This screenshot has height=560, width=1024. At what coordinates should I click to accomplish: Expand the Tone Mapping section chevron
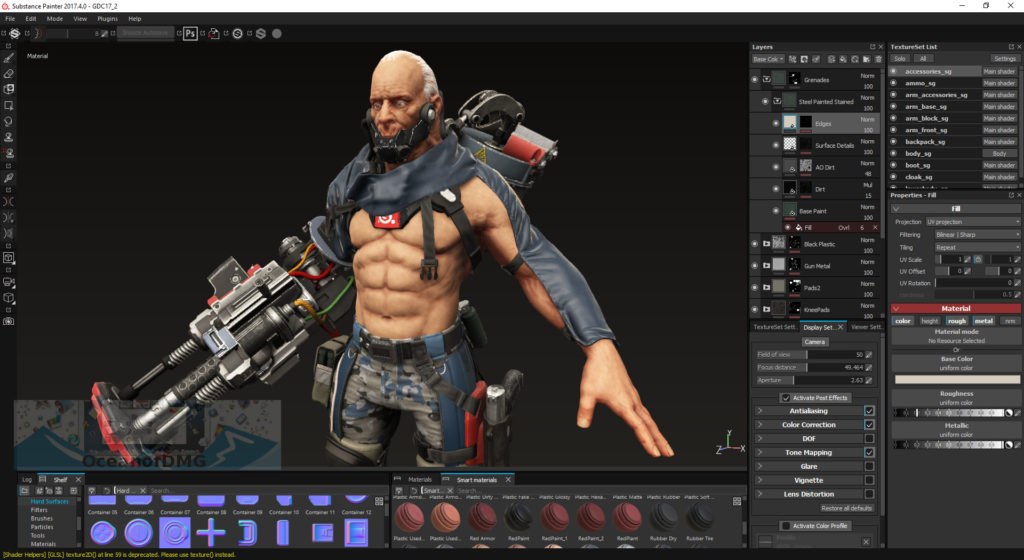click(x=760, y=452)
